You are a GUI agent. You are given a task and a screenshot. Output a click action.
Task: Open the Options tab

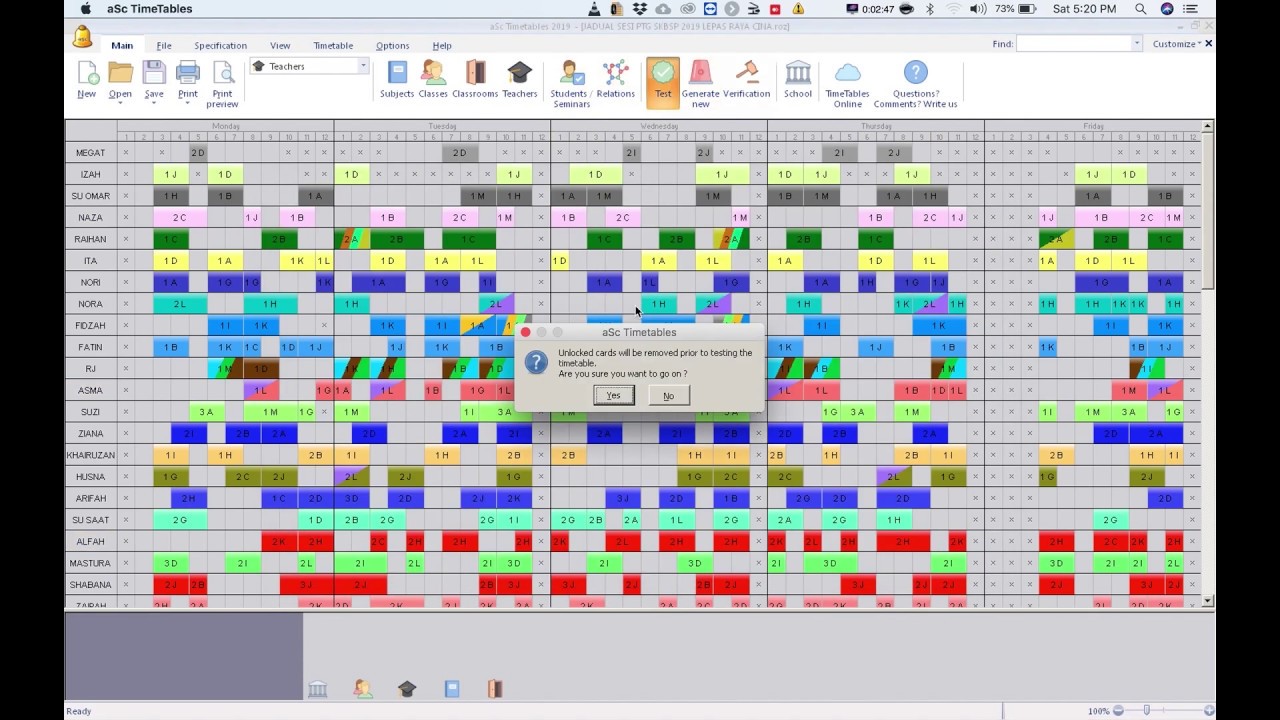(x=392, y=45)
